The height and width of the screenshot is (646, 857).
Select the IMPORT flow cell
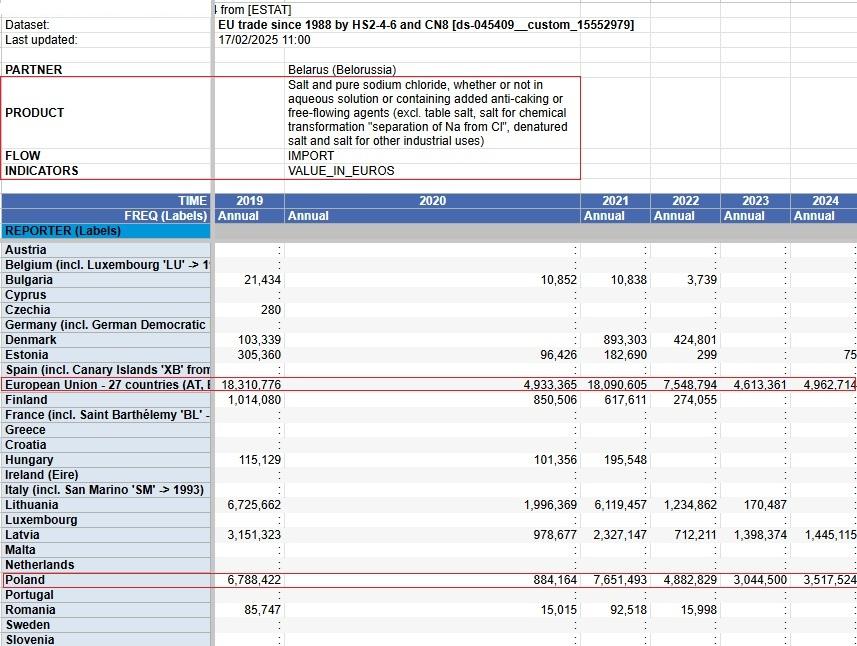tap(432, 156)
